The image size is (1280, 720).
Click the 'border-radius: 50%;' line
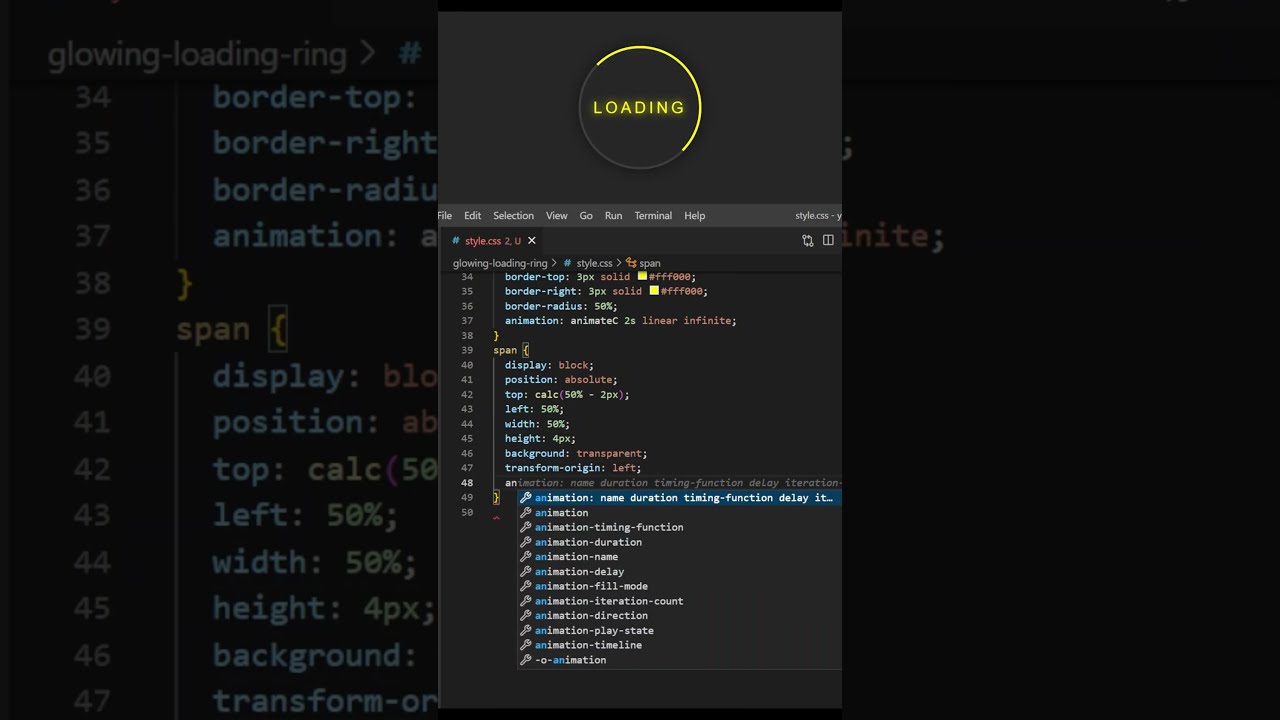click(x=561, y=306)
